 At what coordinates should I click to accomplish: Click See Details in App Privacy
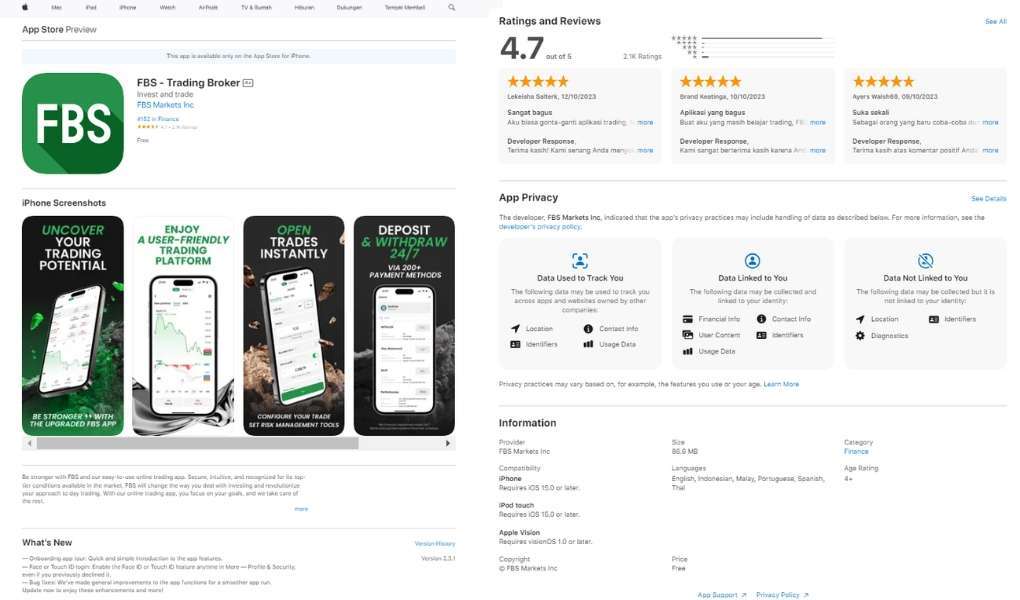(988, 198)
